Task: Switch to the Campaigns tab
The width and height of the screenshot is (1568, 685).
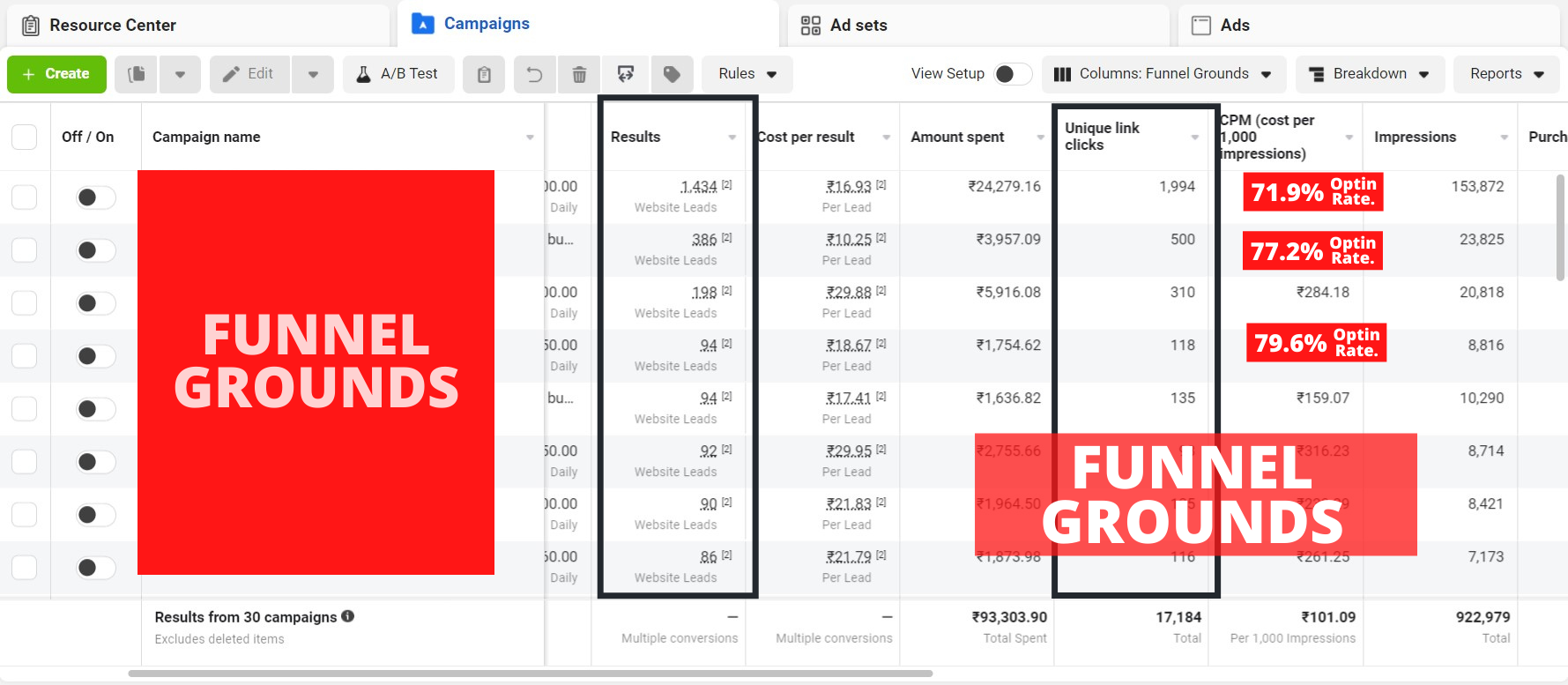Action: tap(588, 24)
